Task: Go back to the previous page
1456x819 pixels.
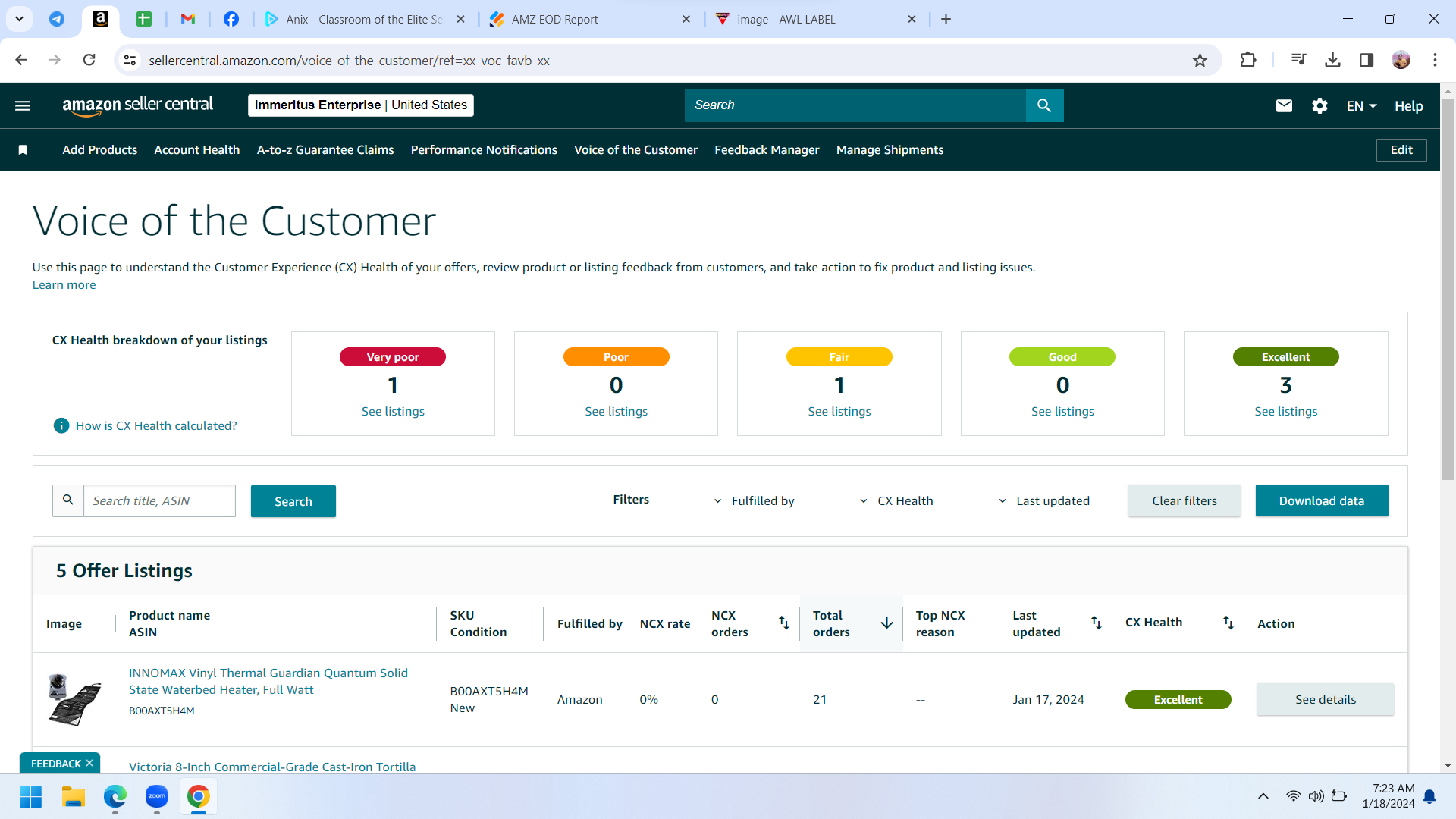Action: pyautogui.click(x=21, y=60)
